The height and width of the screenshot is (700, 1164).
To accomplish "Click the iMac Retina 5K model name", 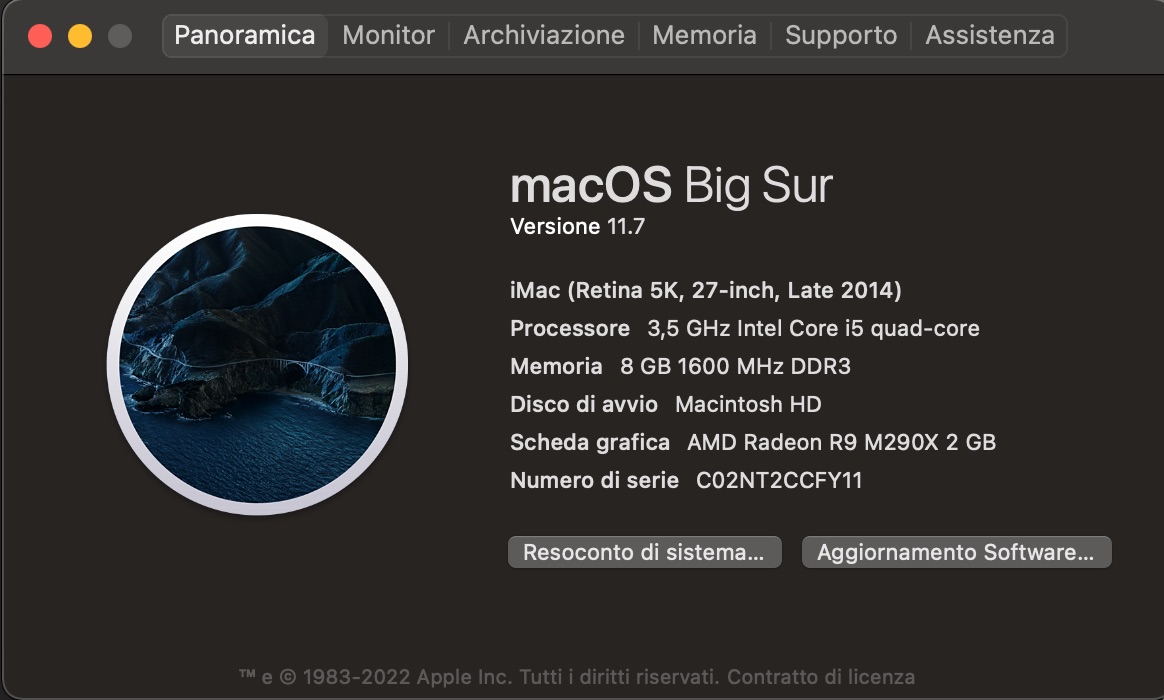I will 705,291.
